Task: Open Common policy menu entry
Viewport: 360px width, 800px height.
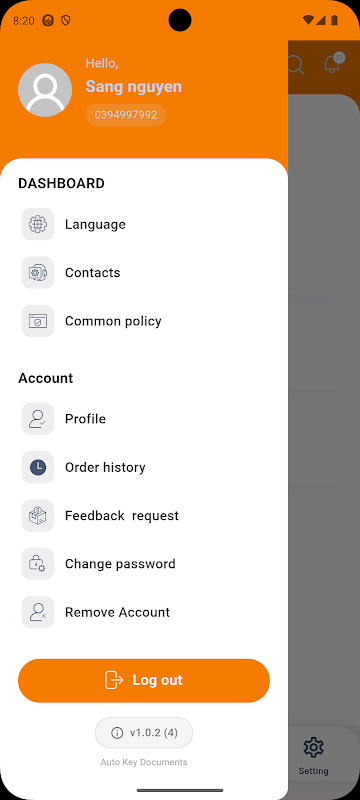Action: tap(144, 321)
